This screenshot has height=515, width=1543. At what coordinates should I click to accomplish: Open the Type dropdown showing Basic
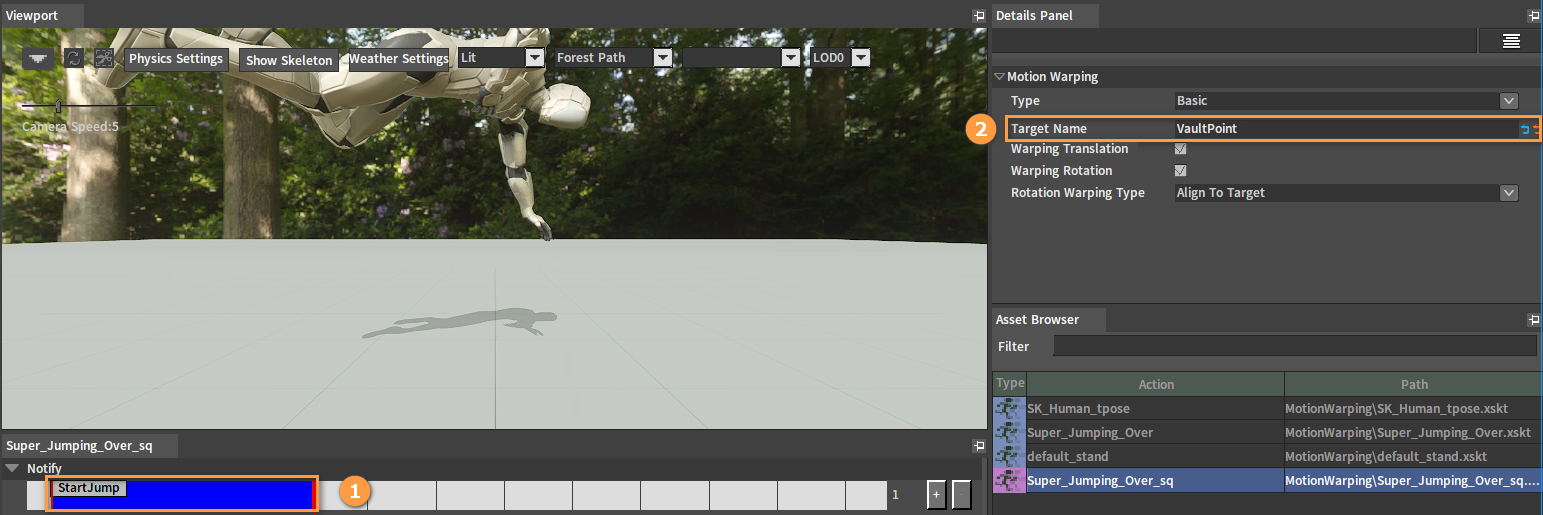click(1347, 101)
